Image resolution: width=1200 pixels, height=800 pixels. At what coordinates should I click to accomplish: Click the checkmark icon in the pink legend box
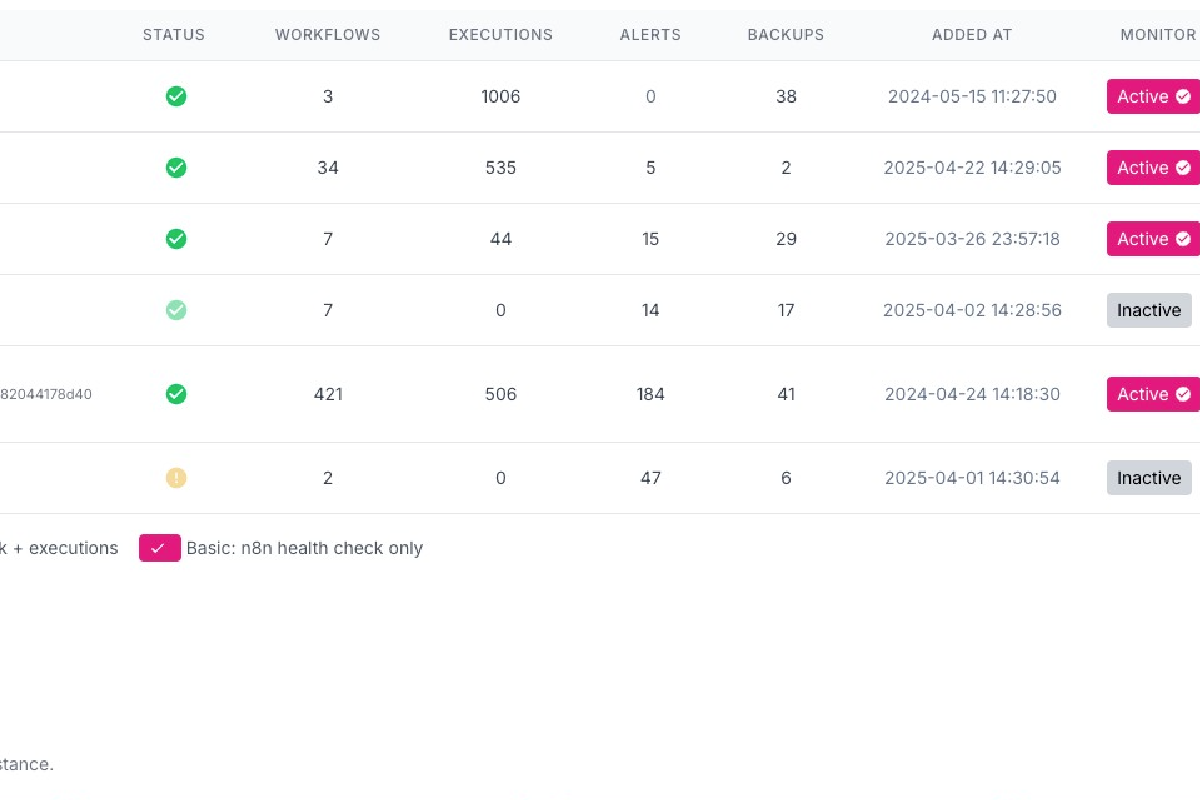tap(159, 548)
